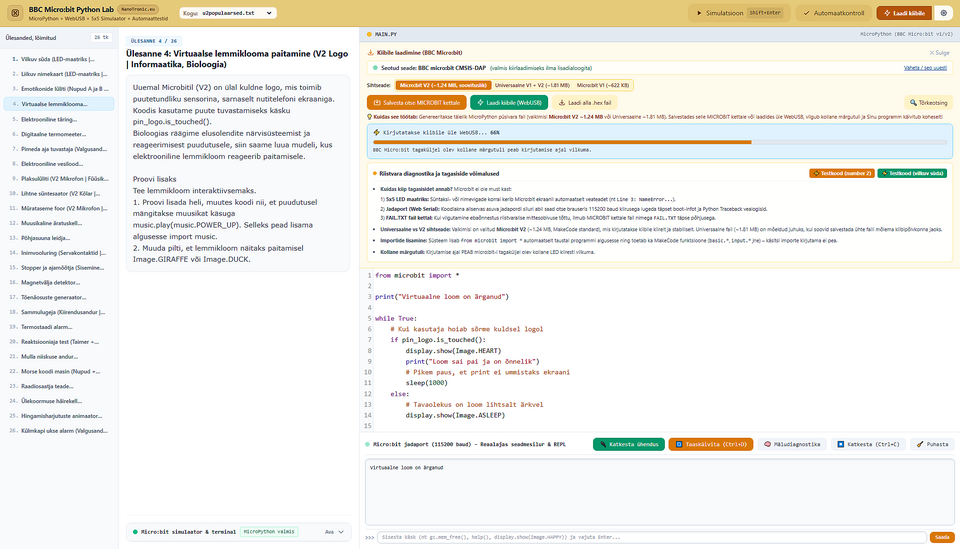This screenshot has width=960, height=549.
Task: Select target Micro:bit V2 (~1.24 MB)
Action: tap(443, 85)
